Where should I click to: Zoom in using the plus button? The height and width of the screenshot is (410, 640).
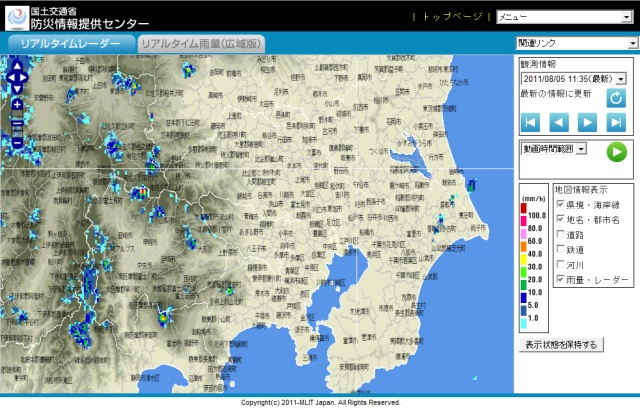[x=17, y=105]
